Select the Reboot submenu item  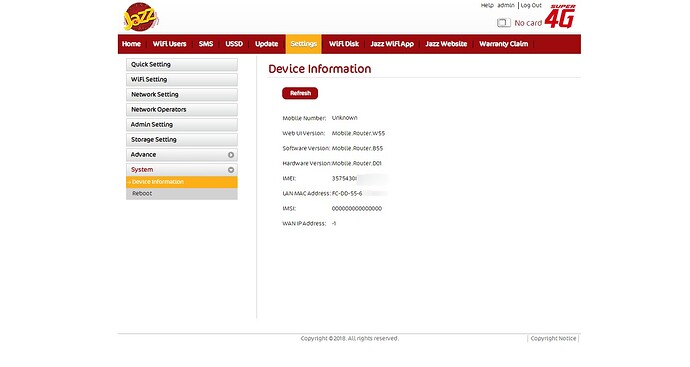click(182, 194)
